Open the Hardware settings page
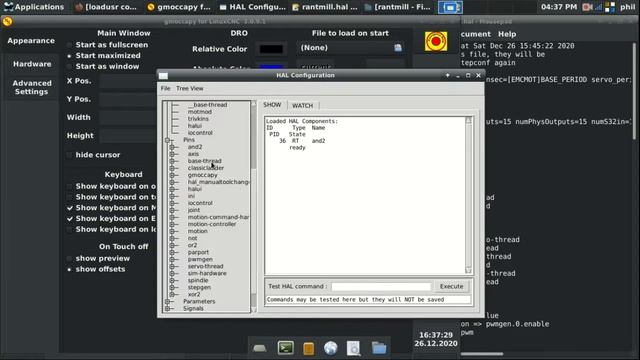The image size is (640, 360). coord(32,64)
